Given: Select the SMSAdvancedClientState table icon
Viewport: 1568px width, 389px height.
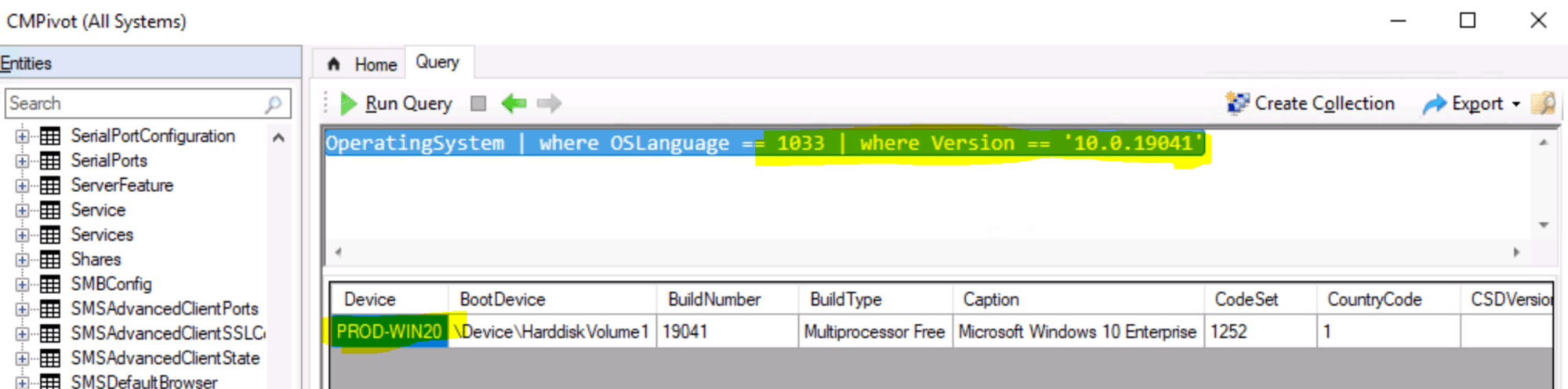Looking at the screenshot, I should click(x=50, y=358).
